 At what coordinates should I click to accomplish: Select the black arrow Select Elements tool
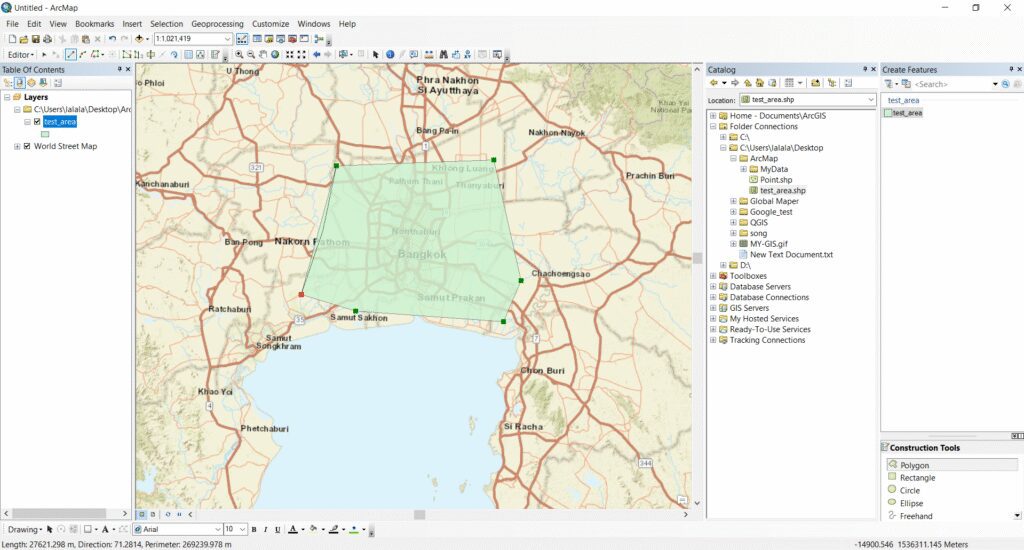[376, 55]
